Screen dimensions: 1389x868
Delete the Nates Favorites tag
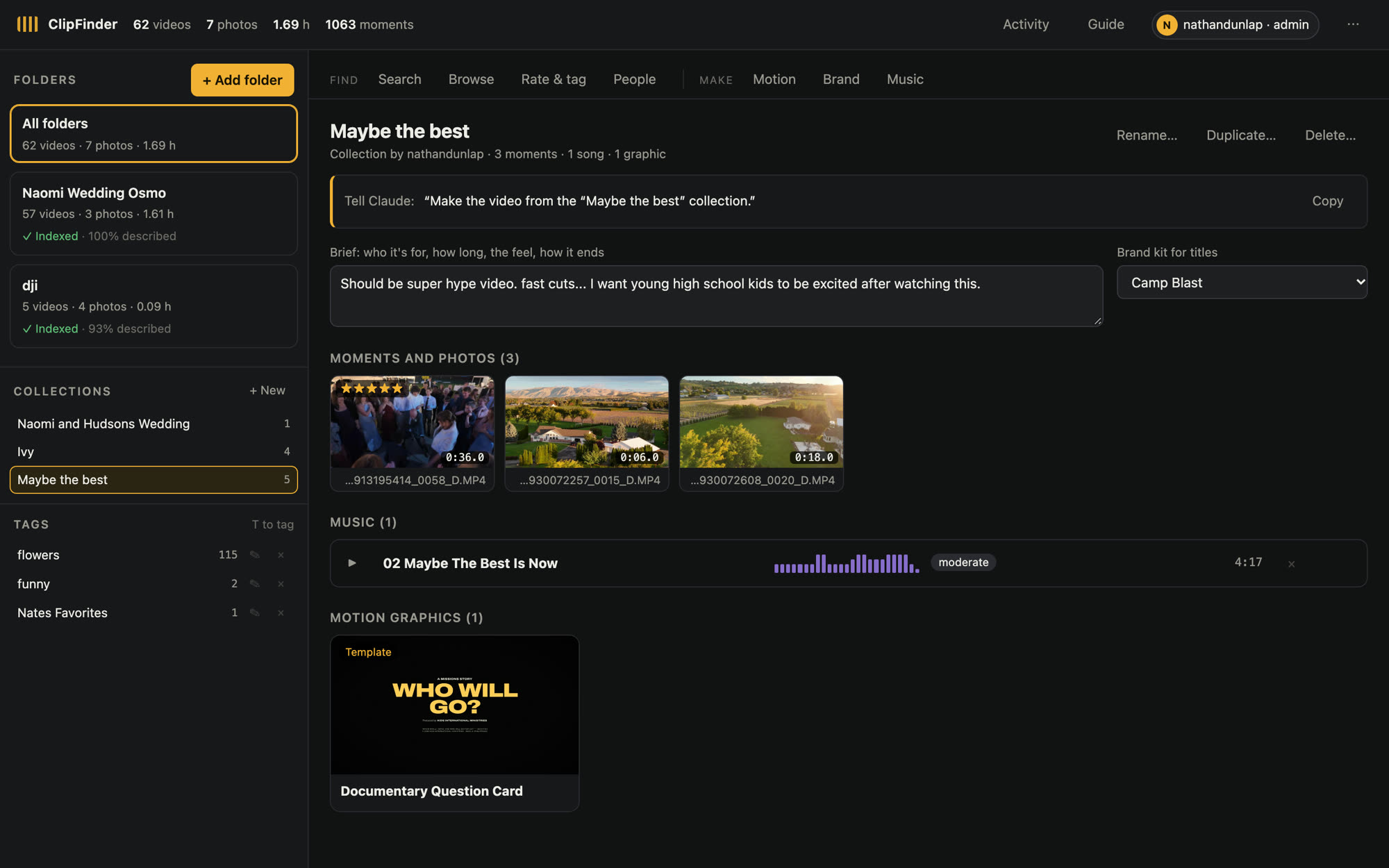[281, 613]
